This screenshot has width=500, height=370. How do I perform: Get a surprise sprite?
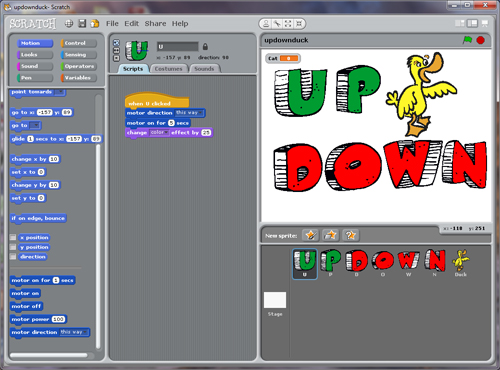(x=350, y=235)
